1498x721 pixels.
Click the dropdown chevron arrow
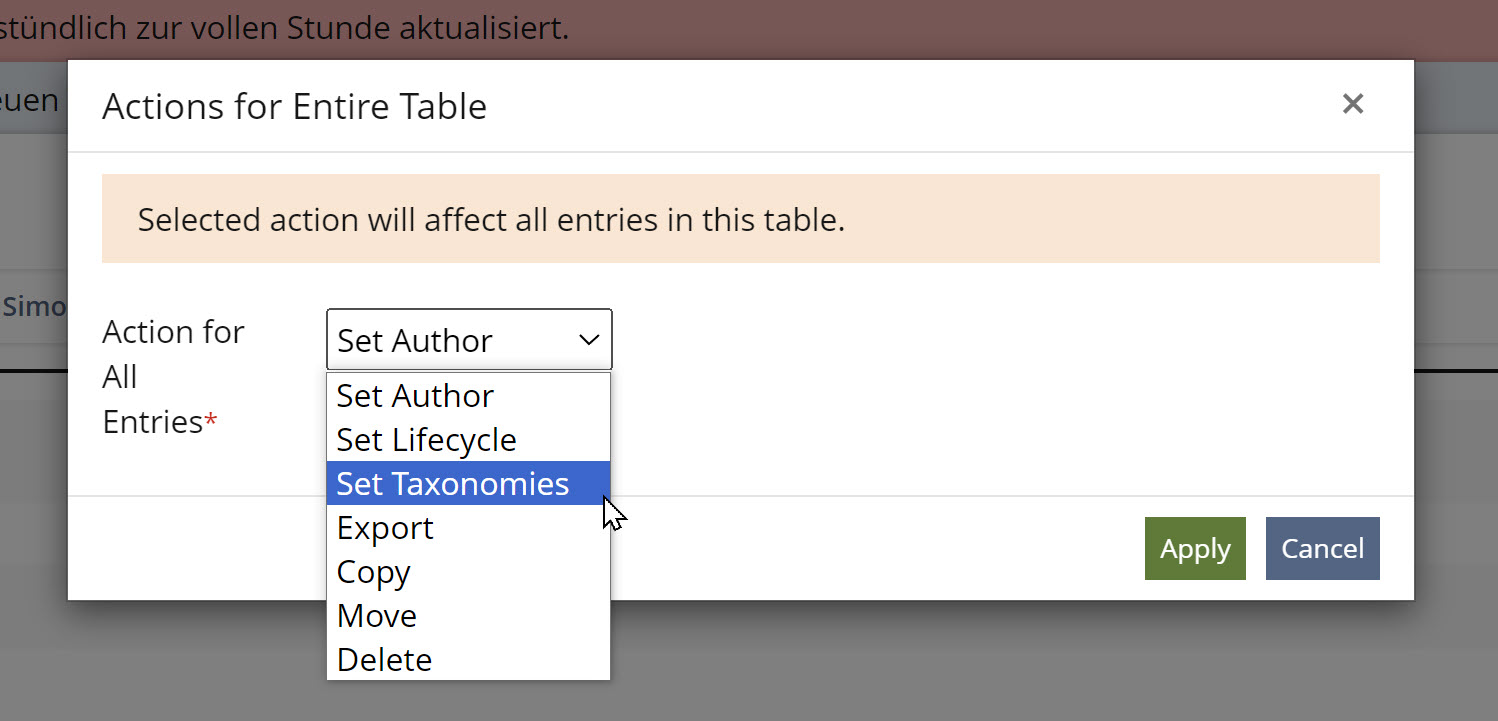pos(588,340)
